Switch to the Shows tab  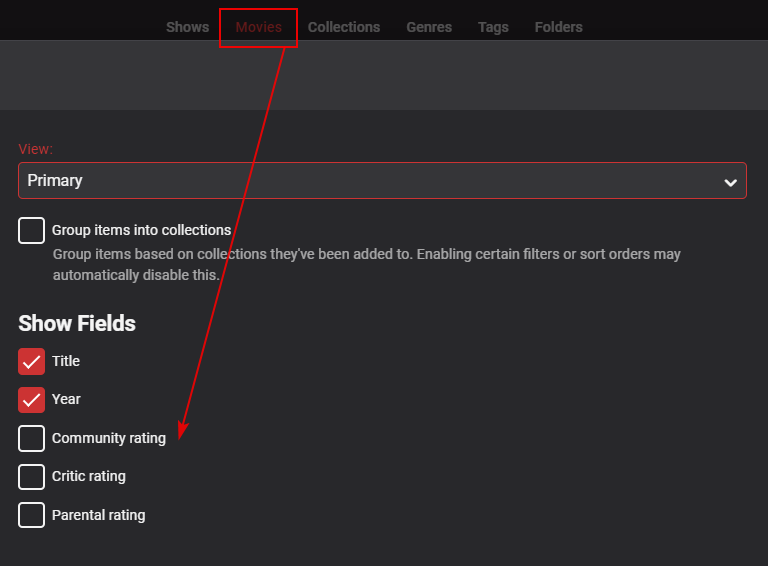pyautogui.click(x=187, y=27)
